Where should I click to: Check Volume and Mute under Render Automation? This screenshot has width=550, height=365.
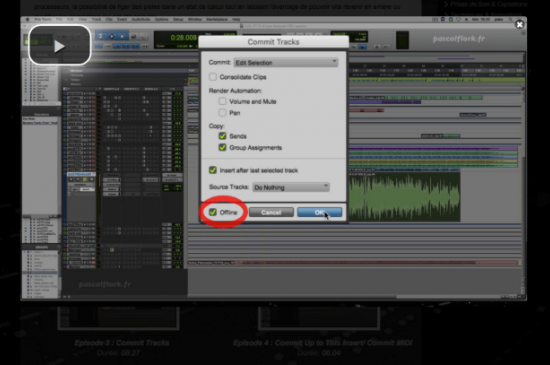(x=222, y=101)
